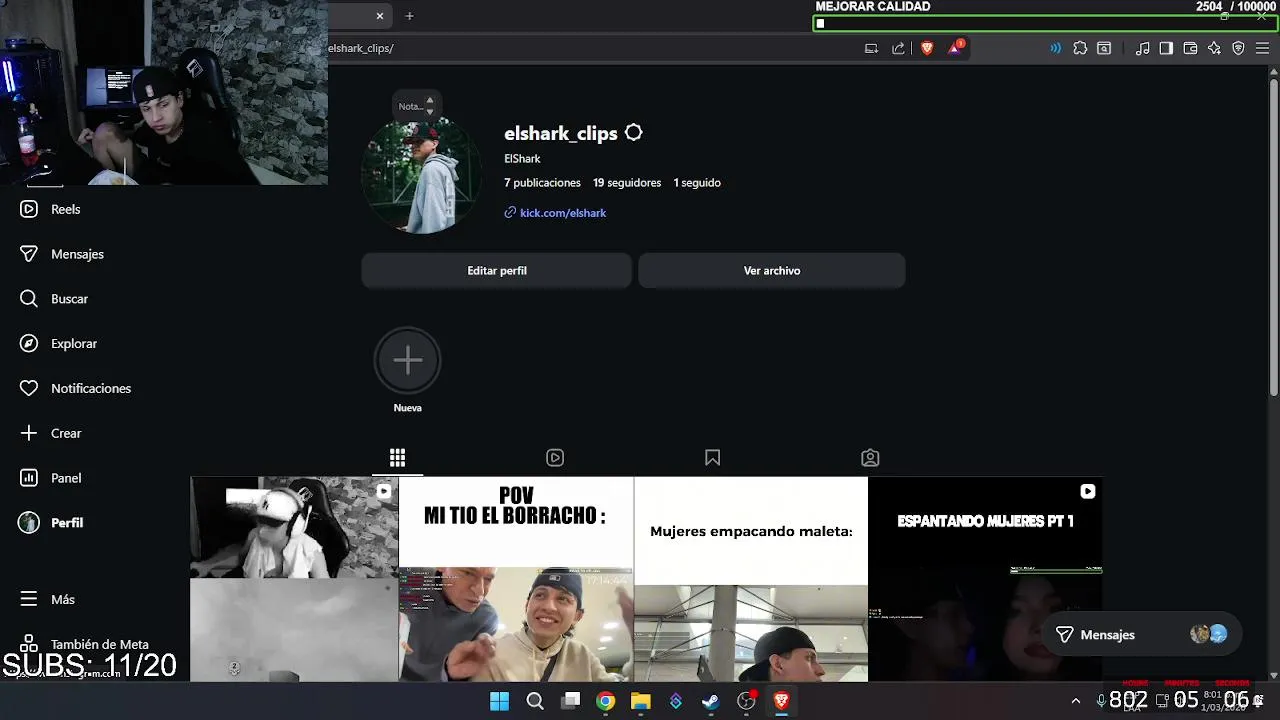Open the browser extensions puzzle icon
This screenshot has width=1280, height=720.
tap(1080, 48)
